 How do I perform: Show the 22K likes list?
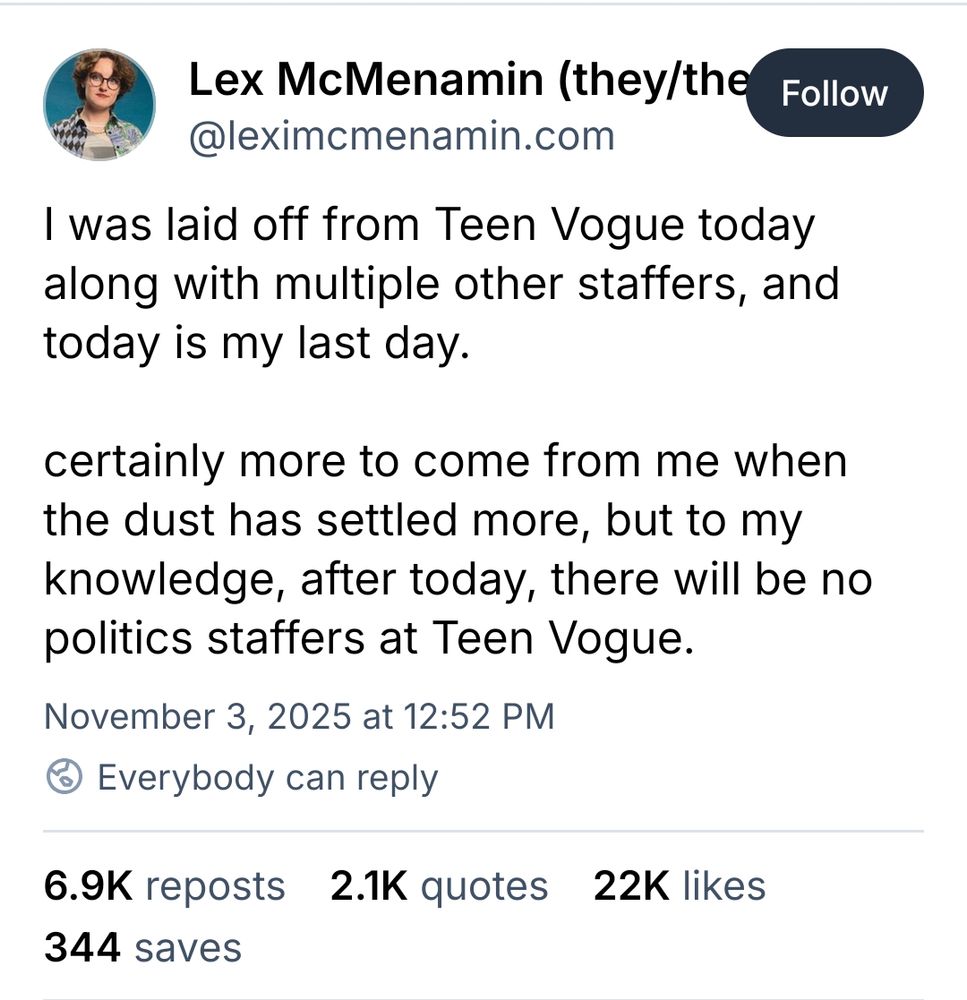[x=679, y=886]
